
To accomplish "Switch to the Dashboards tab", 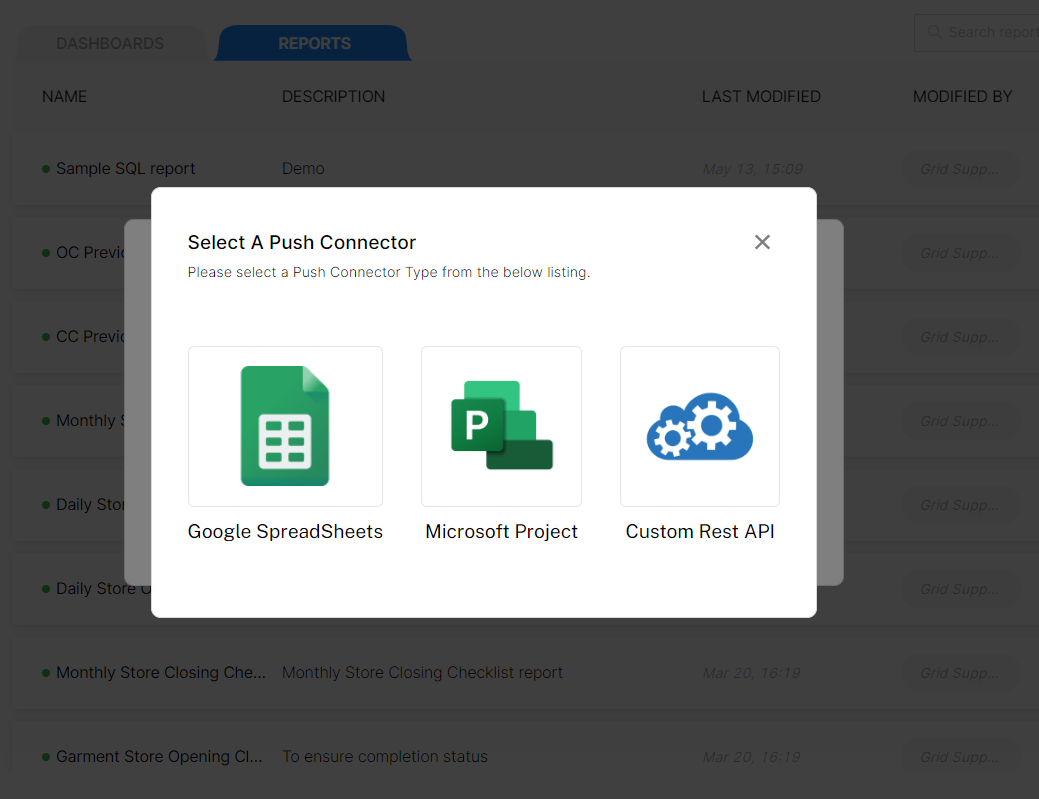I will point(110,44).
